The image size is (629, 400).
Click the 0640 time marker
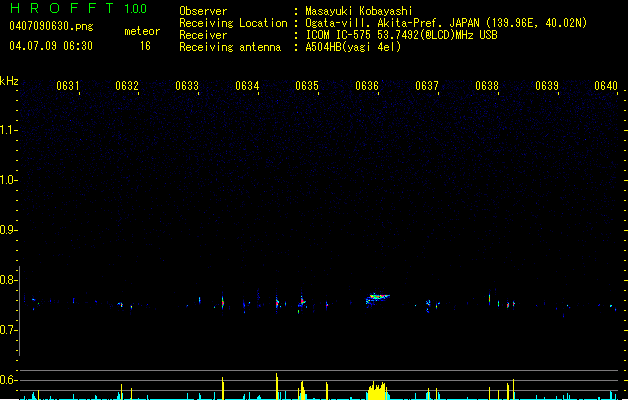click(x=606, y=86)
